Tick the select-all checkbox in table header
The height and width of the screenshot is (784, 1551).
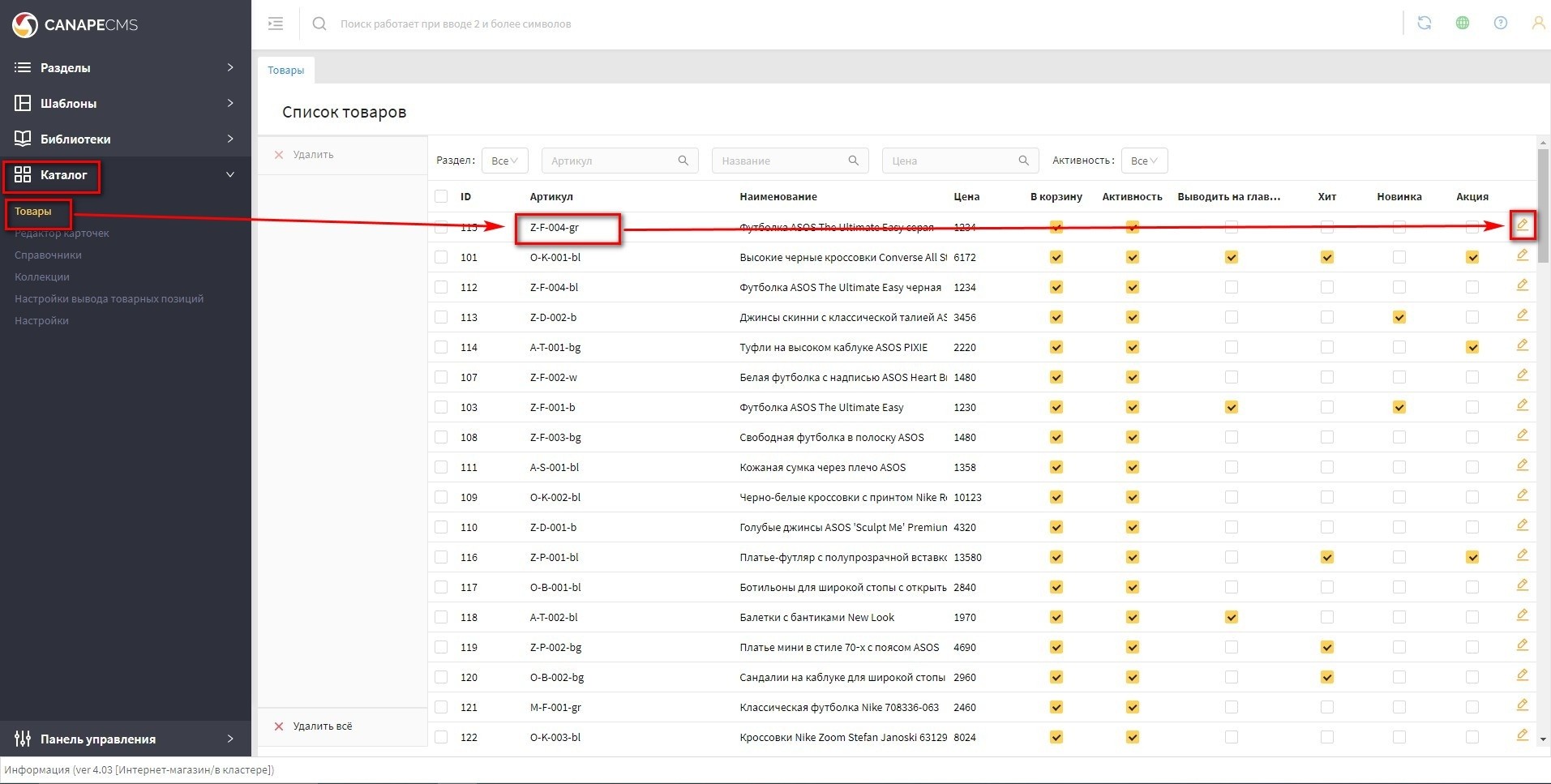441,196
